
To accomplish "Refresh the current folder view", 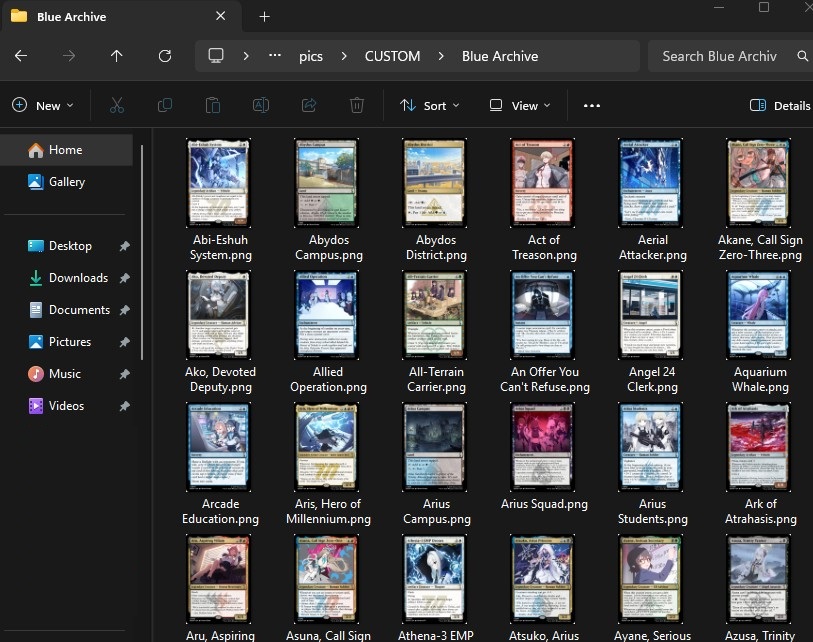I will (165, 56).
